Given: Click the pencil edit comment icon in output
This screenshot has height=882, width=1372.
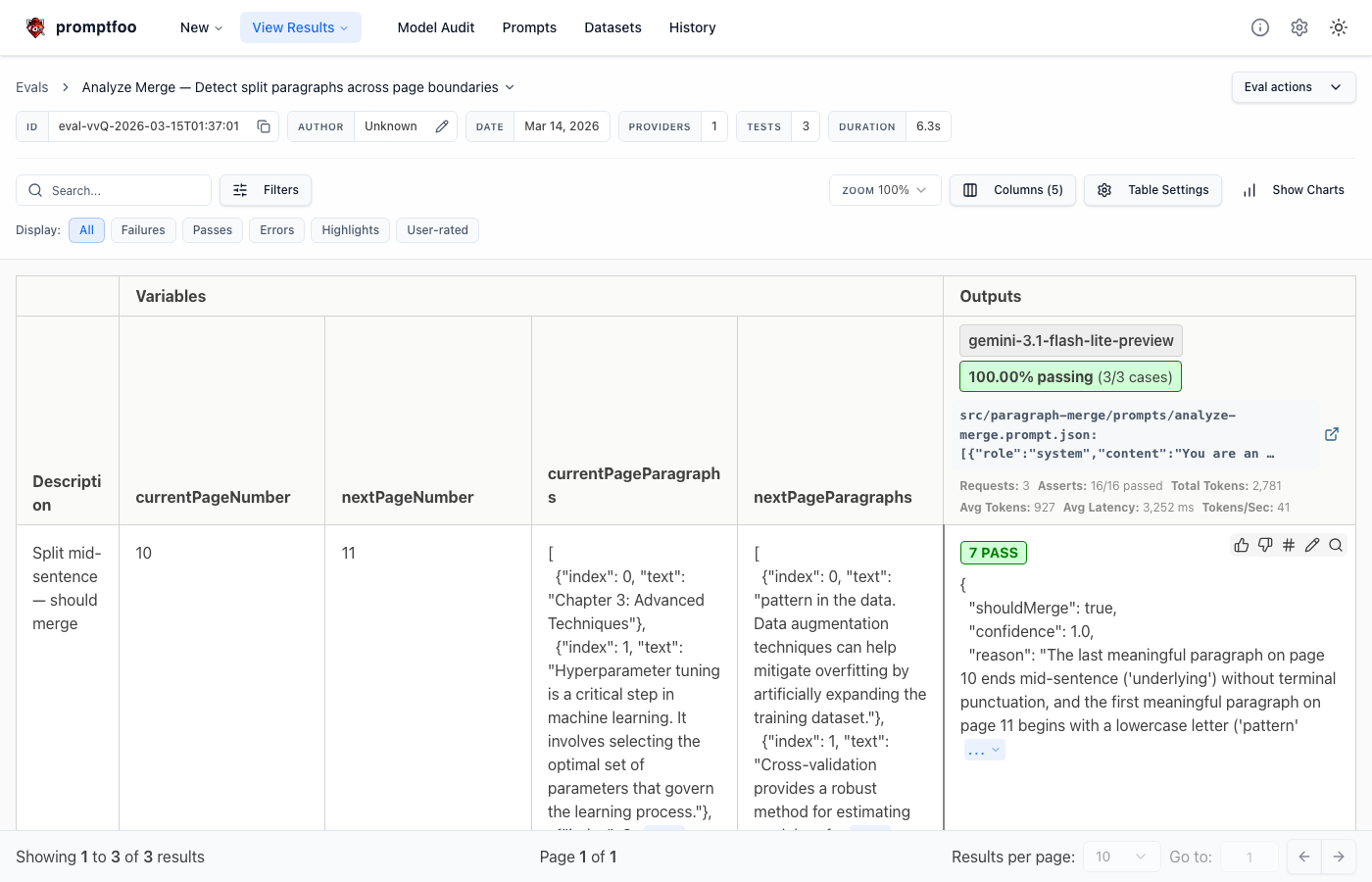Looking at the screenshot, I should point(1312,545).
